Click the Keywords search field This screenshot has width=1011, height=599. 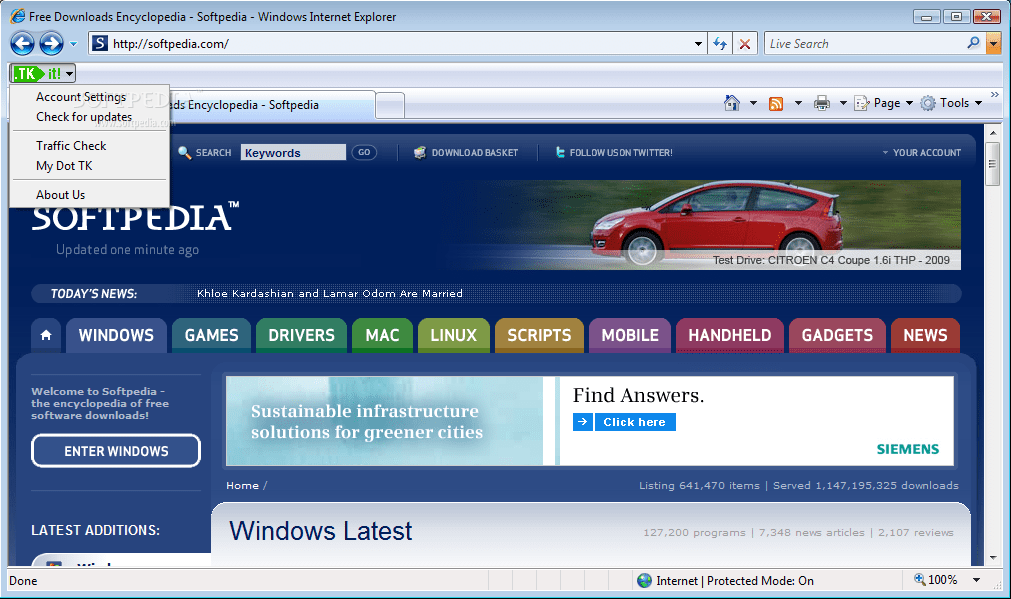(293, 153)
